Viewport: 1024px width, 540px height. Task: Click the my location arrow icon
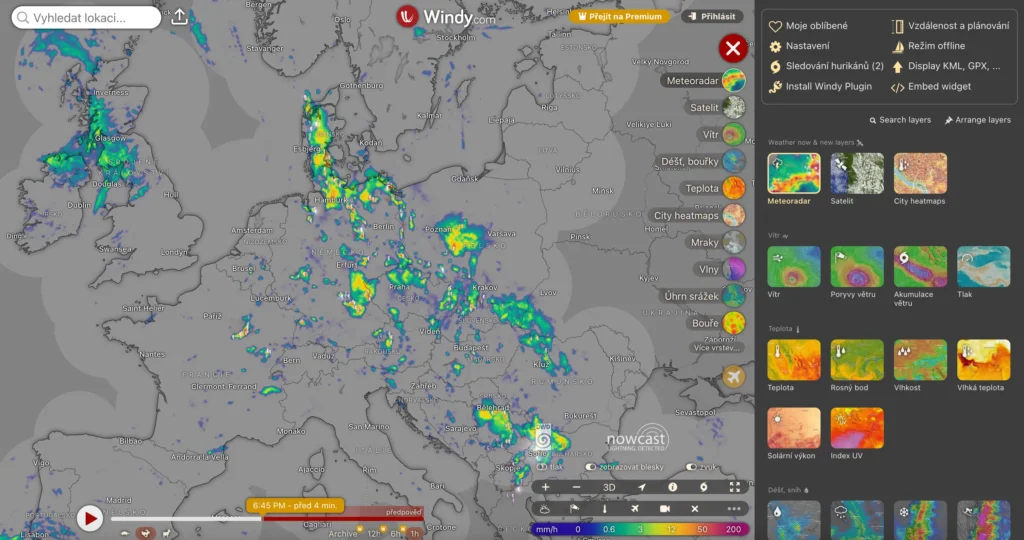pyautogui.click(x=641, y=487)
